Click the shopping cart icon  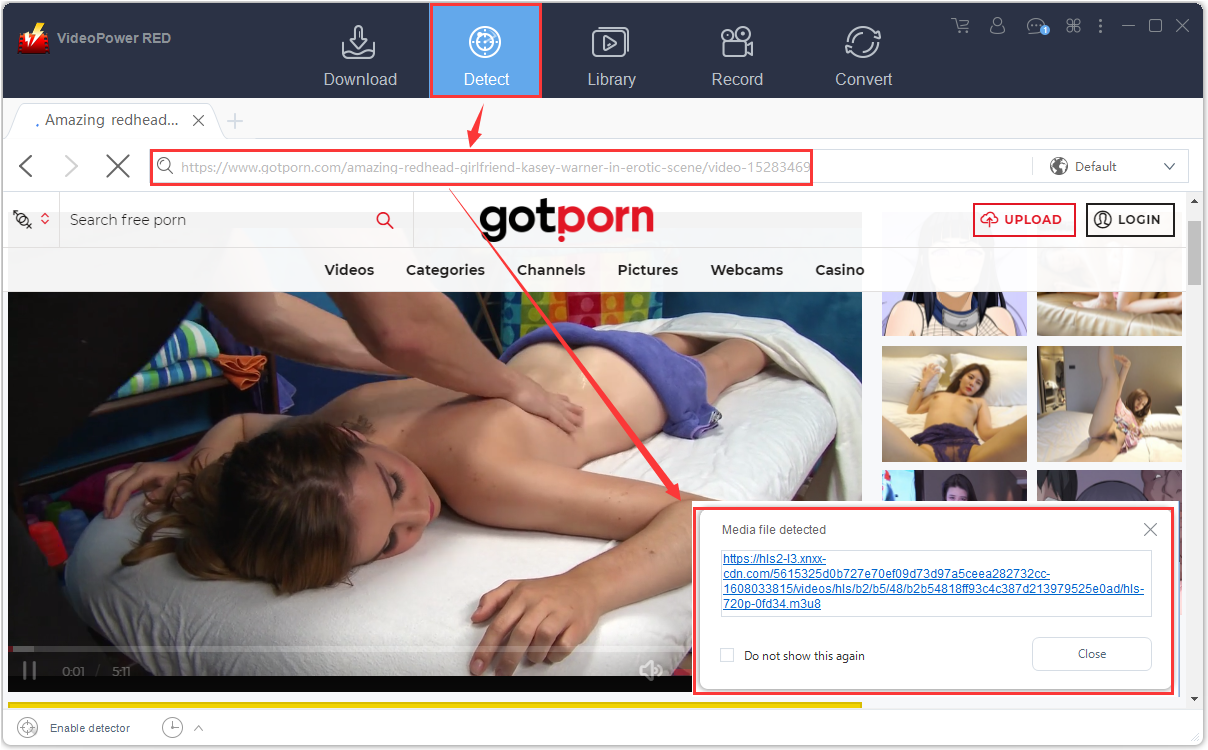(961, 26)
